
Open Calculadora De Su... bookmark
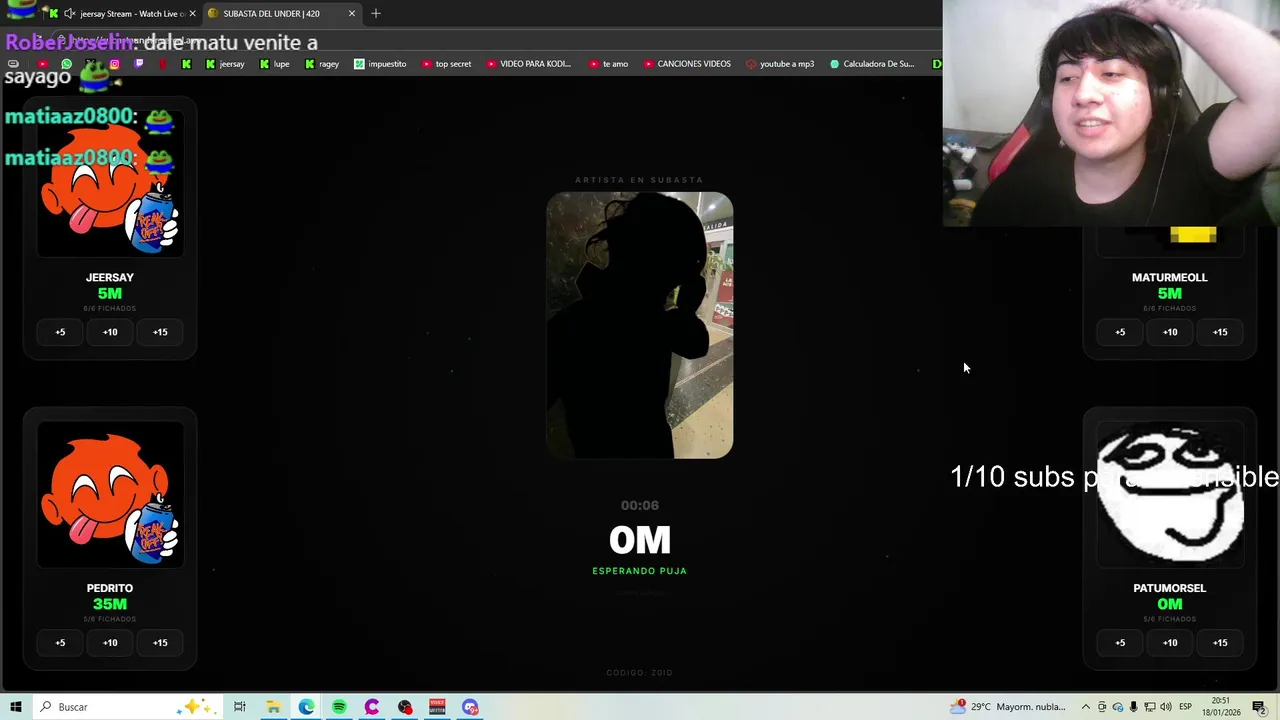871,64
